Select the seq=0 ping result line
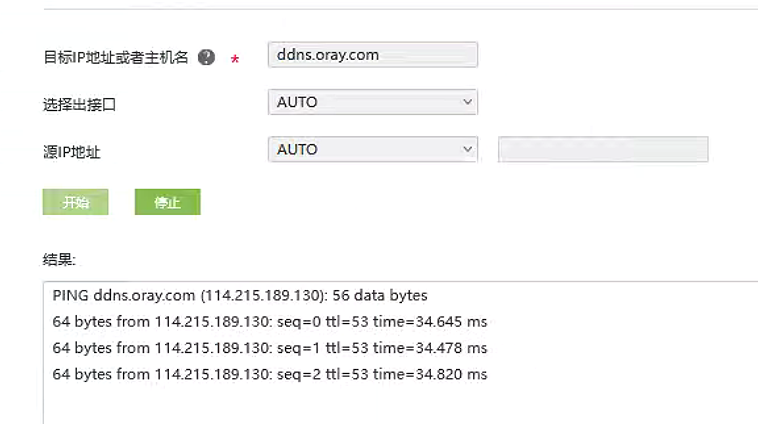758x424 pixels. coord(269,322)
